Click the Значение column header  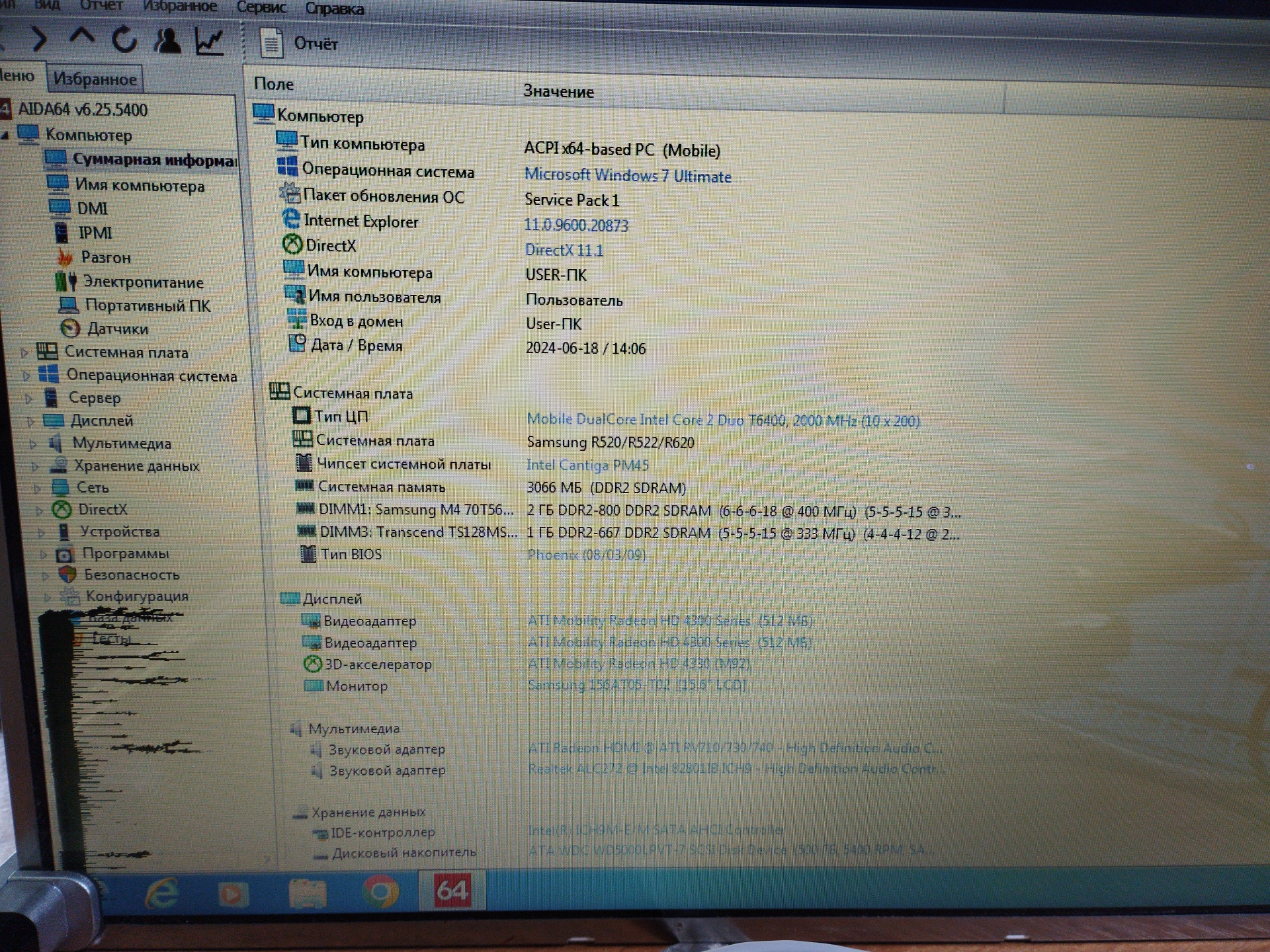pos(558,91)
